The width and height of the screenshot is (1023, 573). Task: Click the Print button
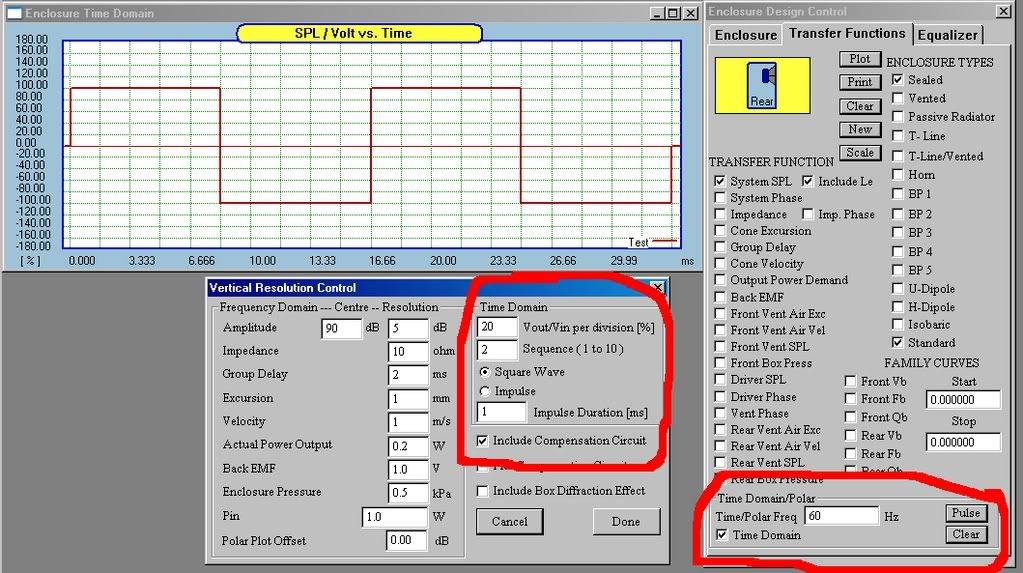[859, 82]
